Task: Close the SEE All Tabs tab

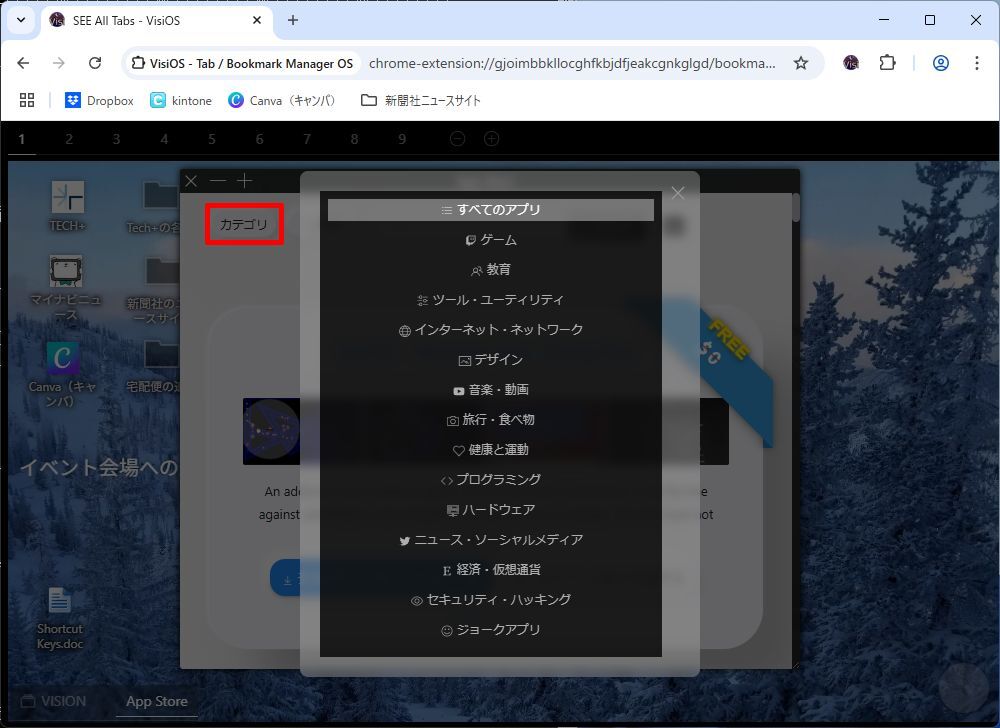Action: tap(257, 20)
